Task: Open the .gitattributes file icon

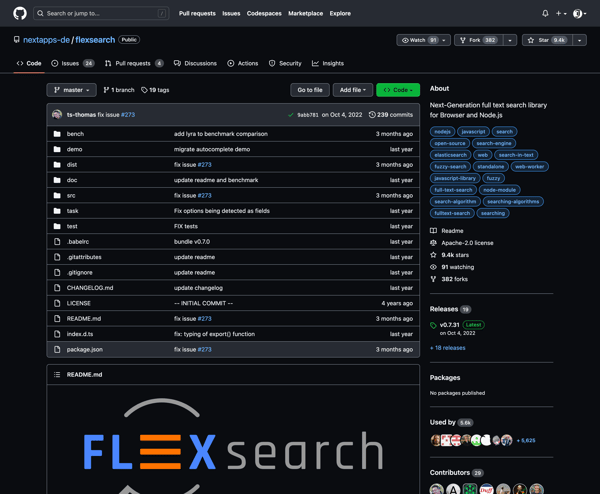Action: [57, 257]
